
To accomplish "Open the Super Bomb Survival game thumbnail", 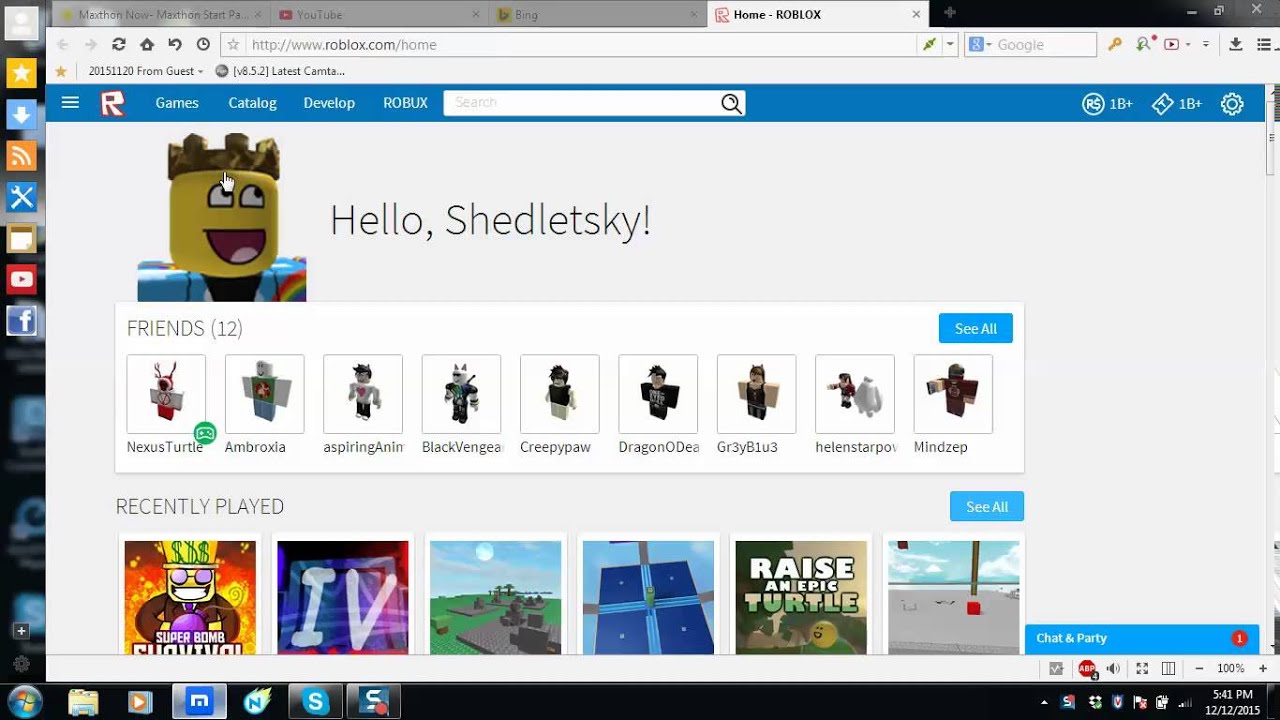I will (190, 597).
